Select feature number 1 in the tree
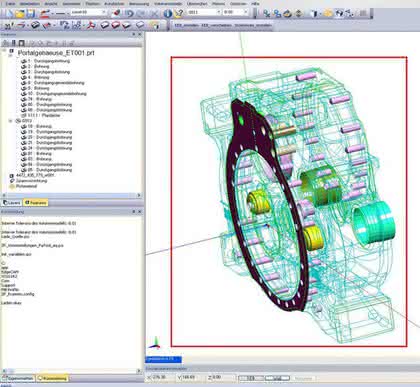The width and height of the screenshot is (420, 387). (x=49, y=61)
